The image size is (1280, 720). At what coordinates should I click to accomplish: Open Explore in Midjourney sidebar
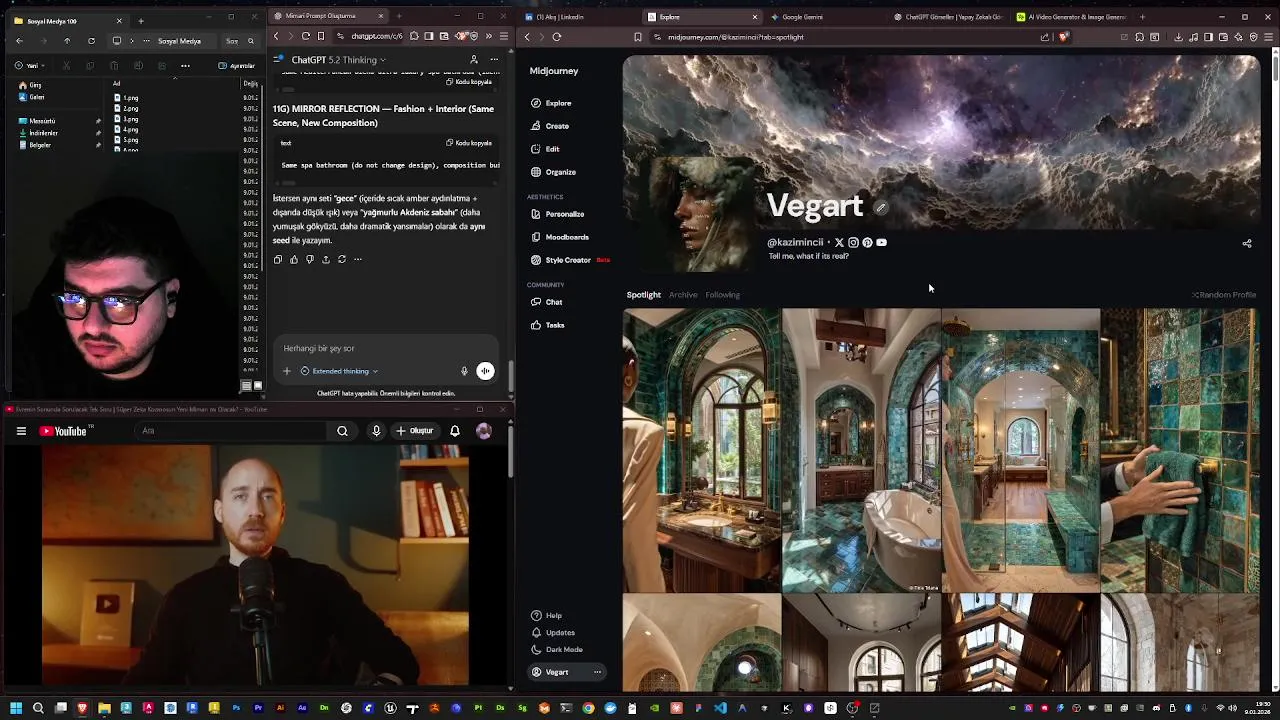551,103
